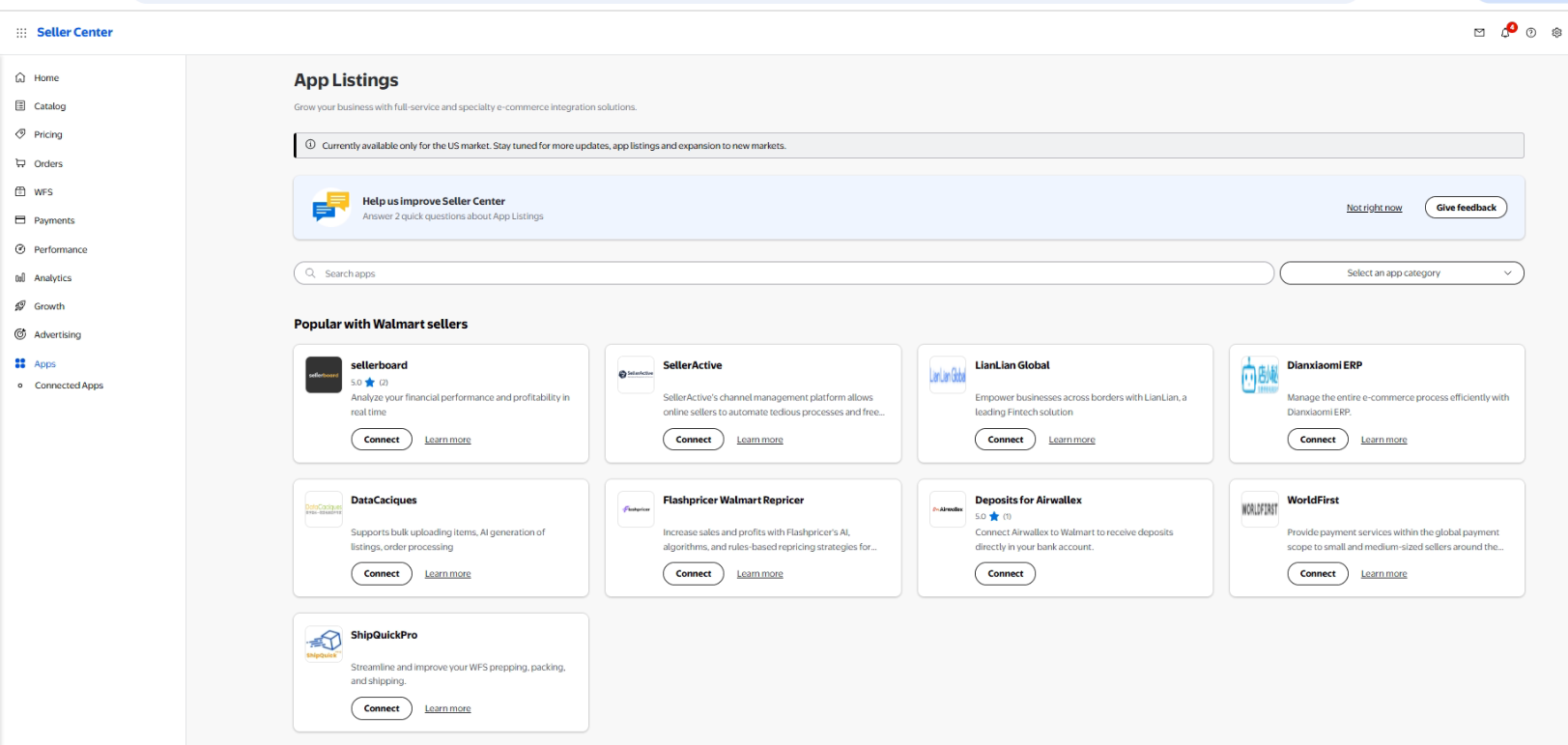Click the Dianxiaomi ERP robot logo
Viewport: 1568px width, 745px height.
click(1260, 375)
